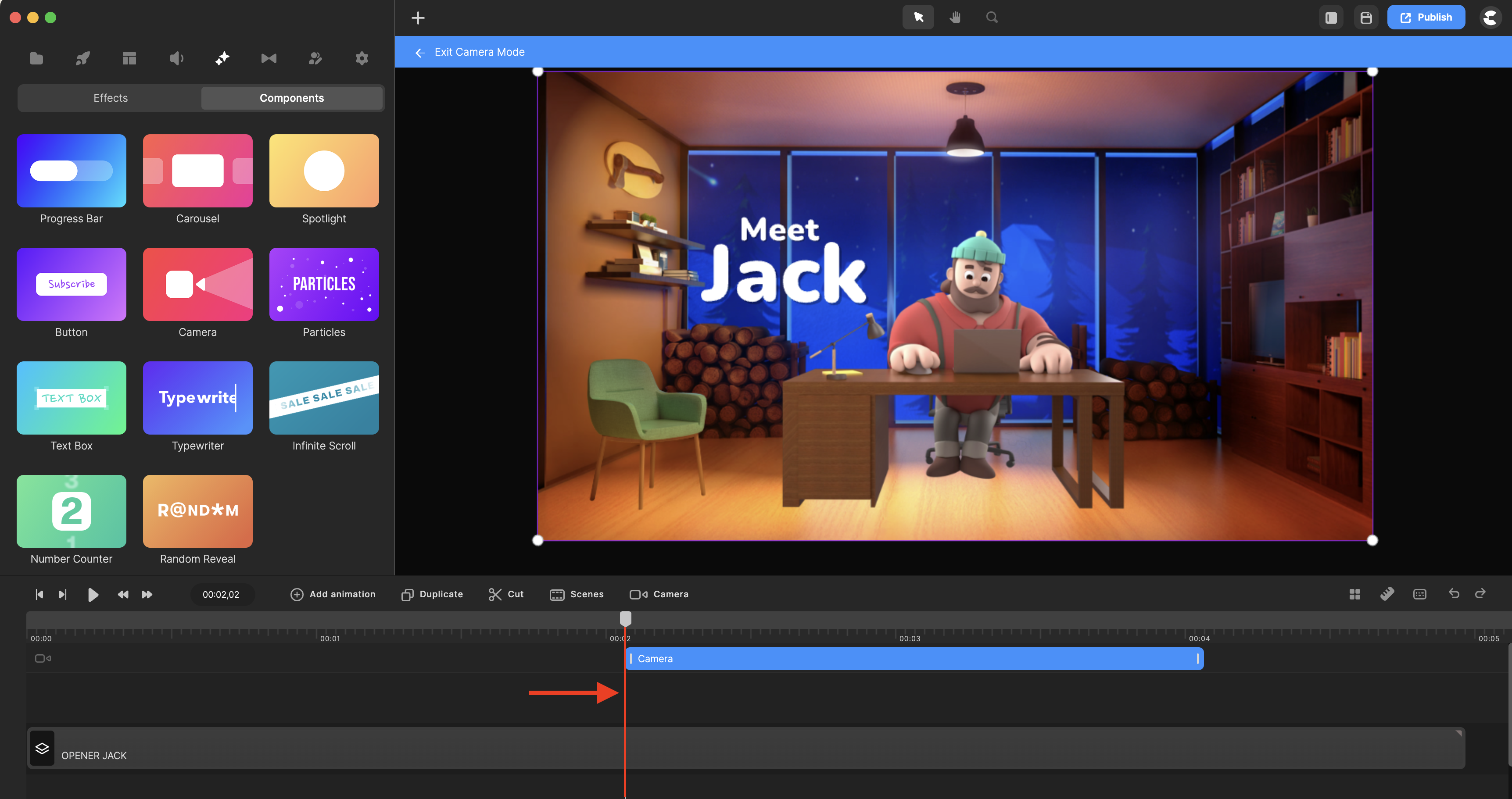Toggle the camera track icon

pos(43,658)
